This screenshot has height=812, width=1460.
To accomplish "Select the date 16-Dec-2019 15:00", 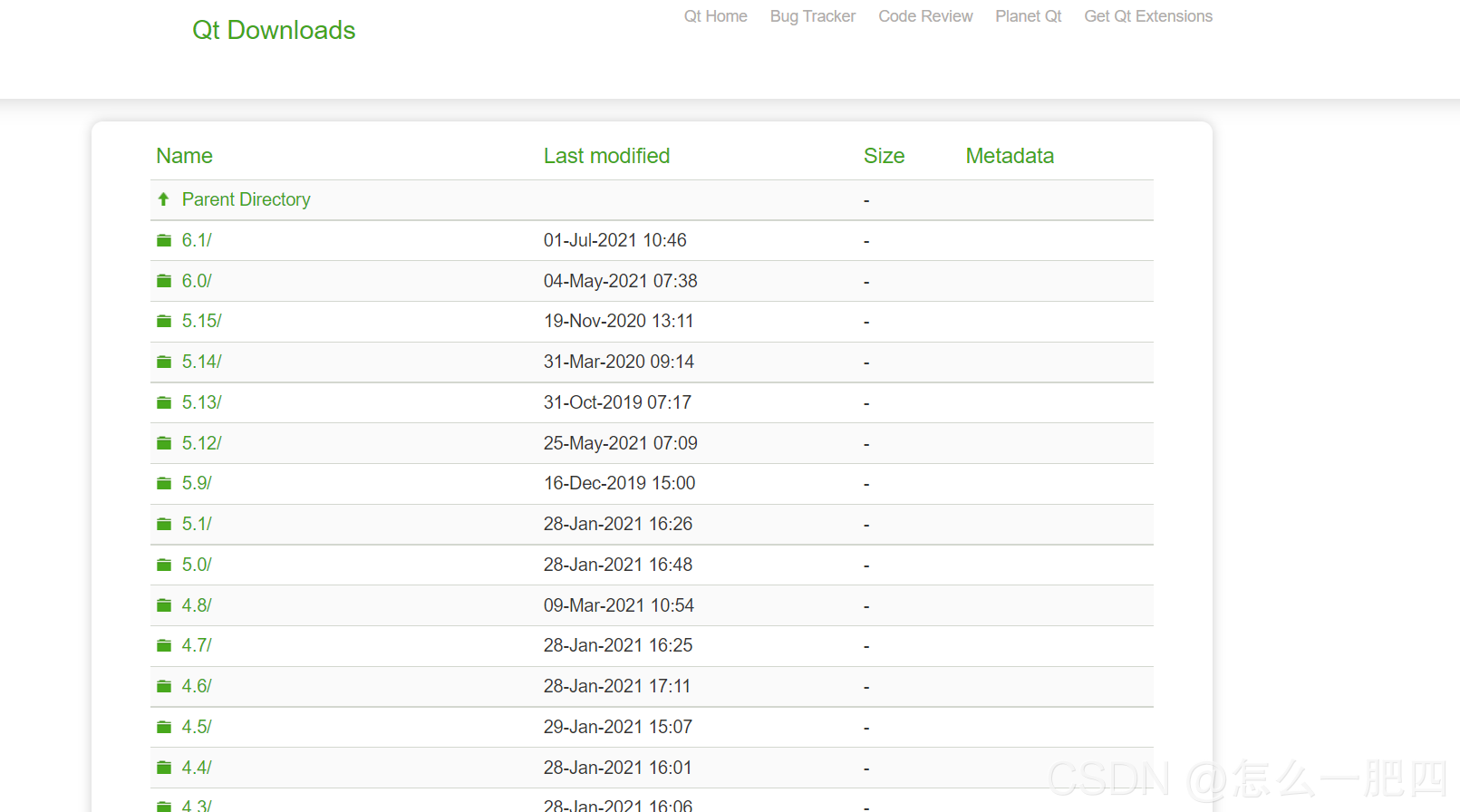I will click(620, 483).
